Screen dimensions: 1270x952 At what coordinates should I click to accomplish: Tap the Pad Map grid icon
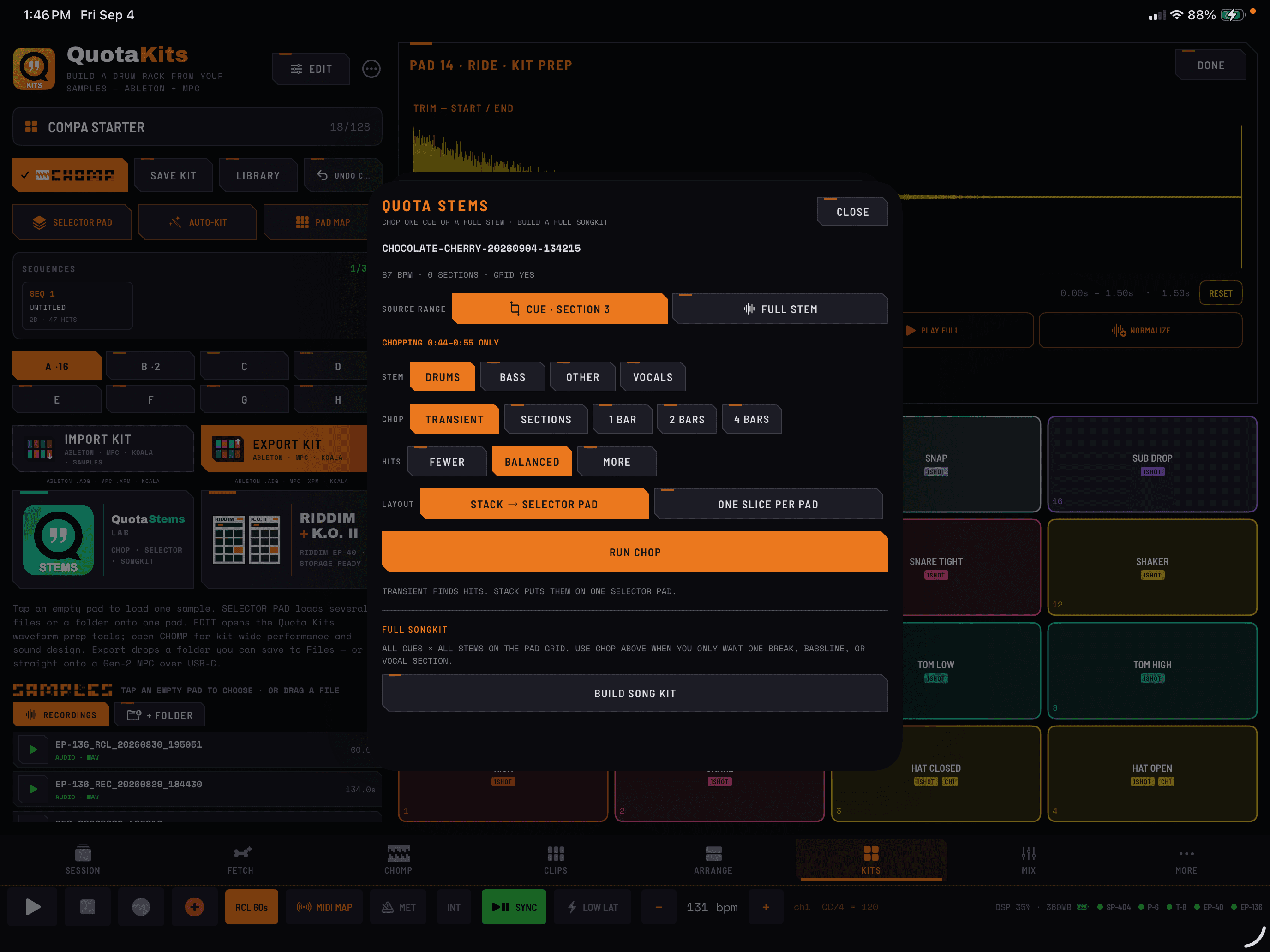pos(302,222)
